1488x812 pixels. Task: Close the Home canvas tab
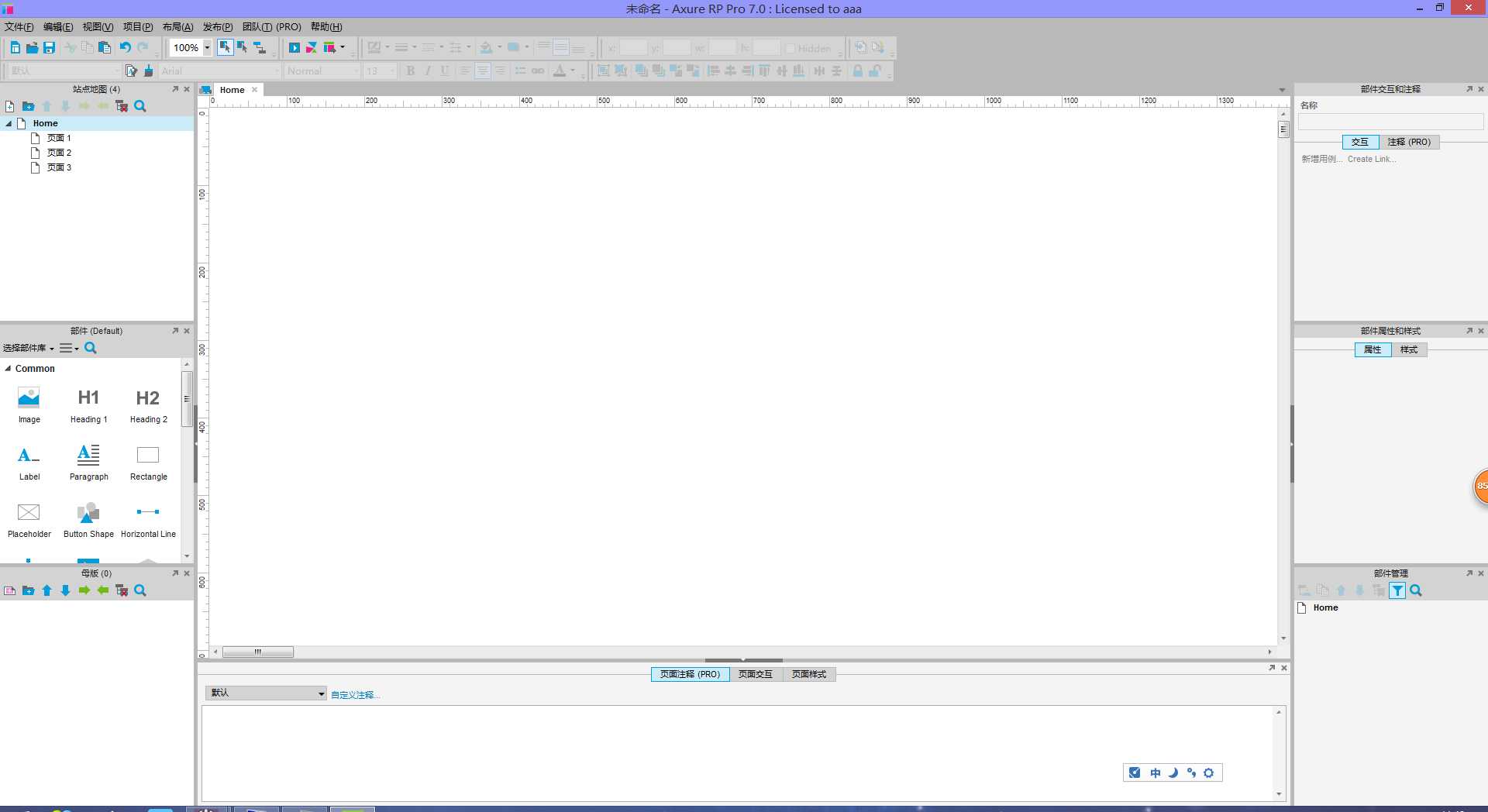(254, 90)
